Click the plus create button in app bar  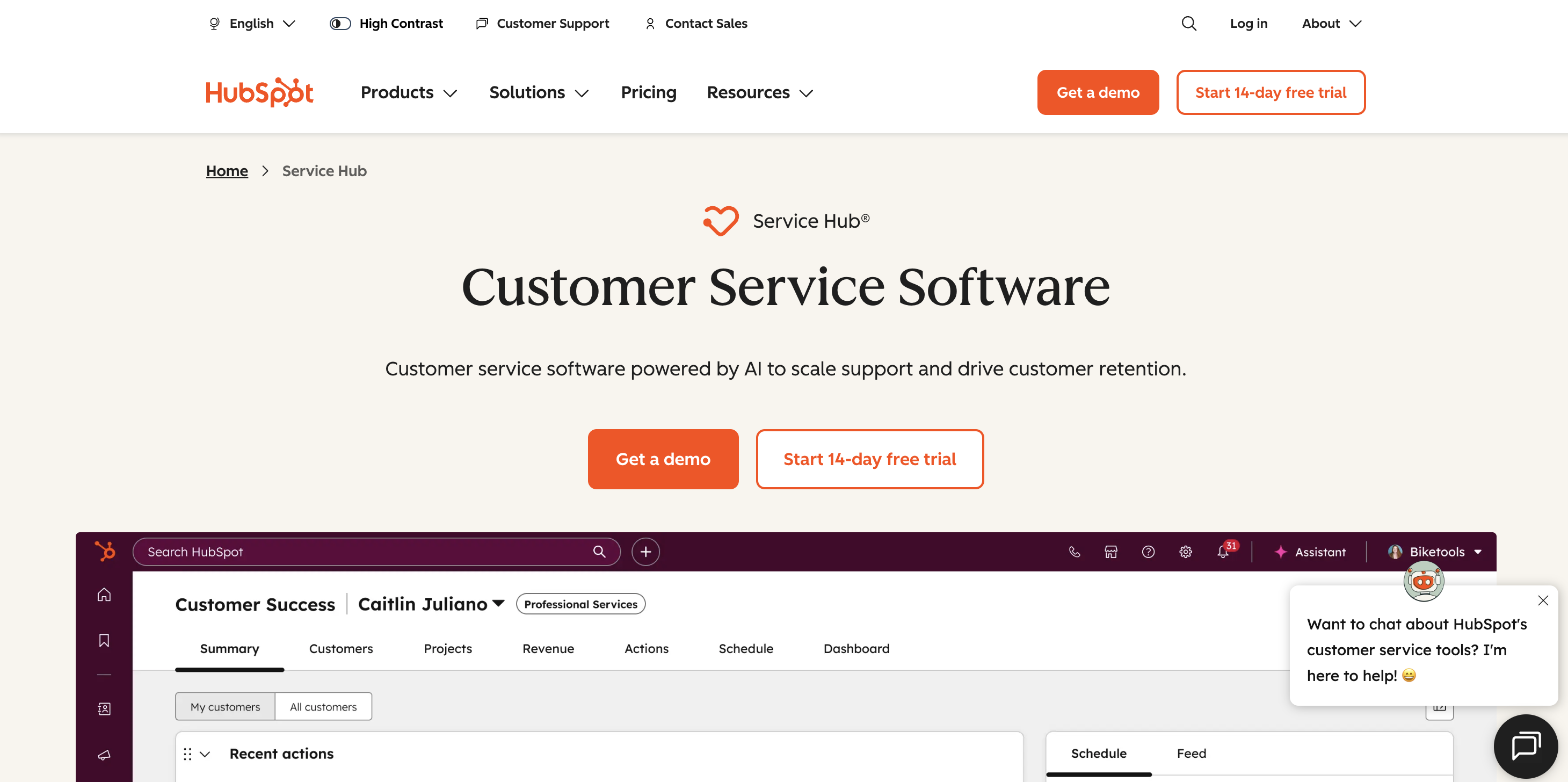[645, 551]
